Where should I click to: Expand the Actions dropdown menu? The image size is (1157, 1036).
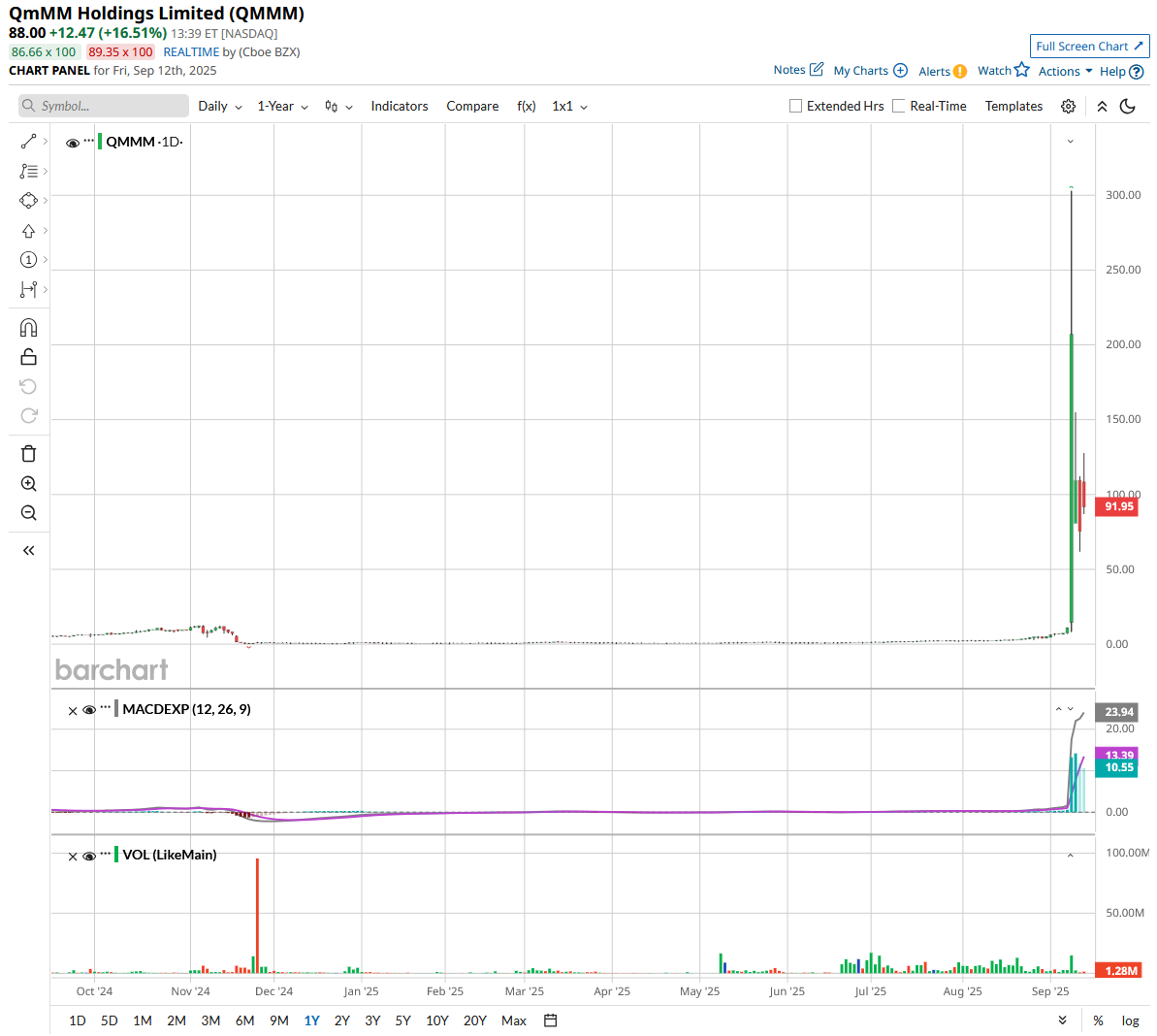(1066, 71)
